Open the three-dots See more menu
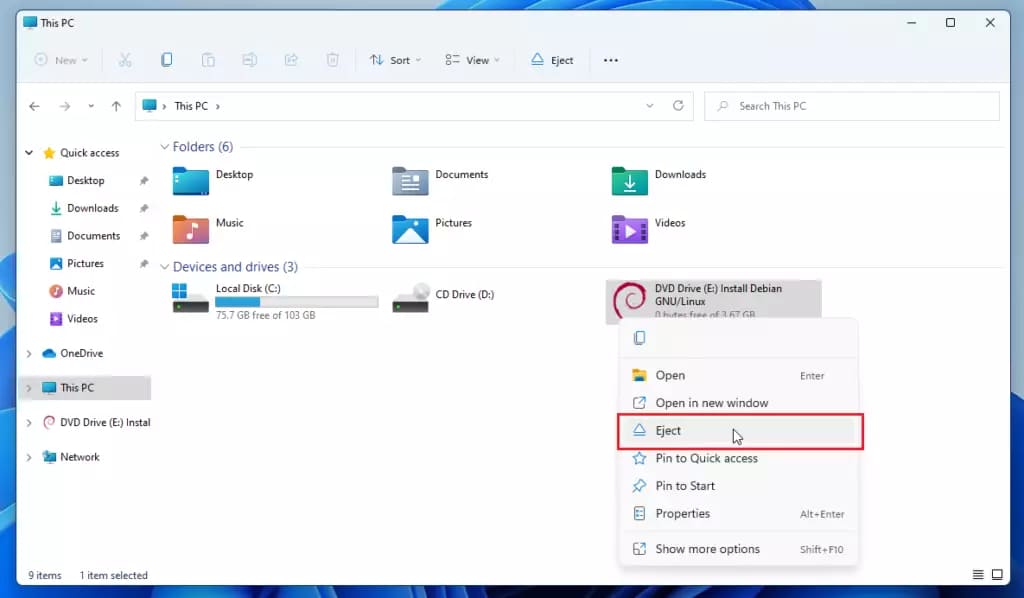Screen dimensions: 1024x598 [611, 60]
